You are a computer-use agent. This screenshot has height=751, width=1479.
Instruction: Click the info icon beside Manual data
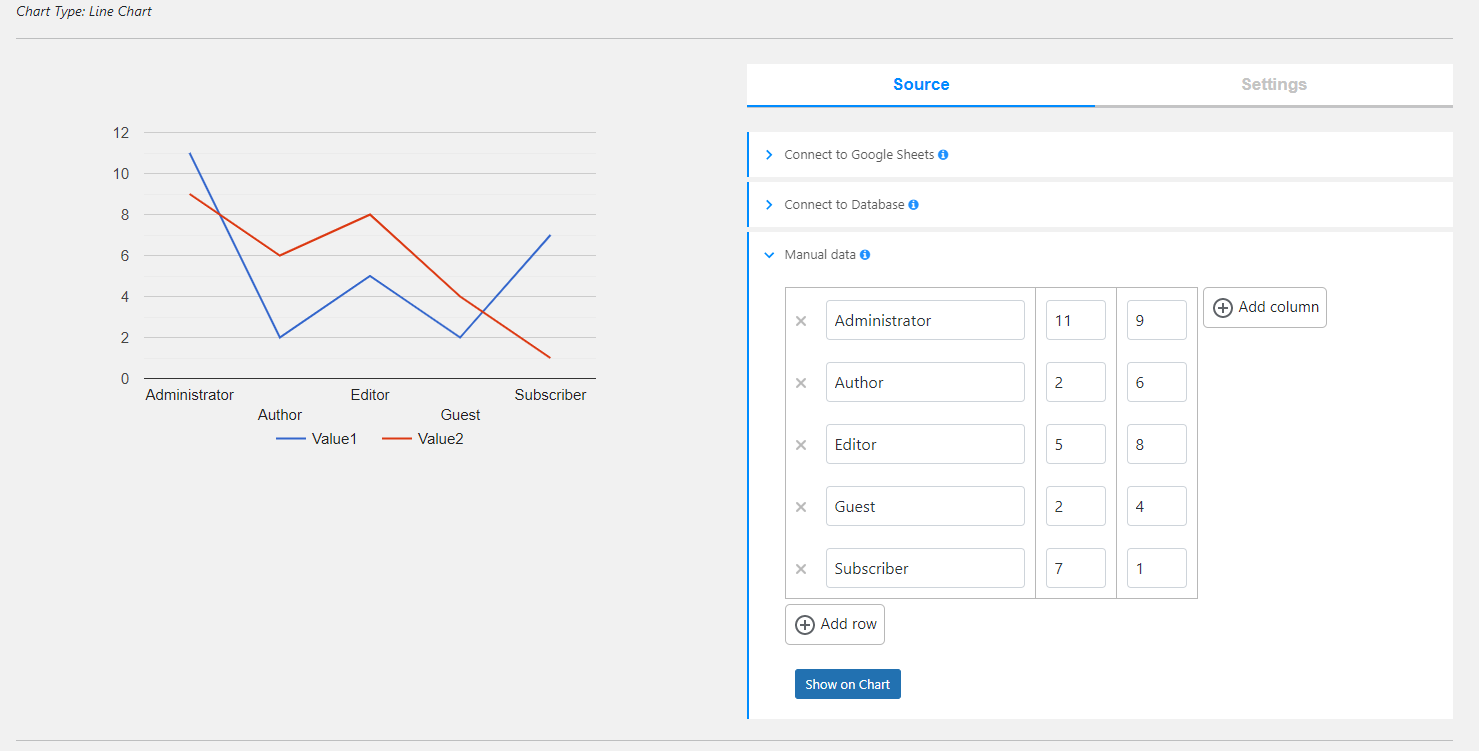pyautogui.click(x=865, y=255)
